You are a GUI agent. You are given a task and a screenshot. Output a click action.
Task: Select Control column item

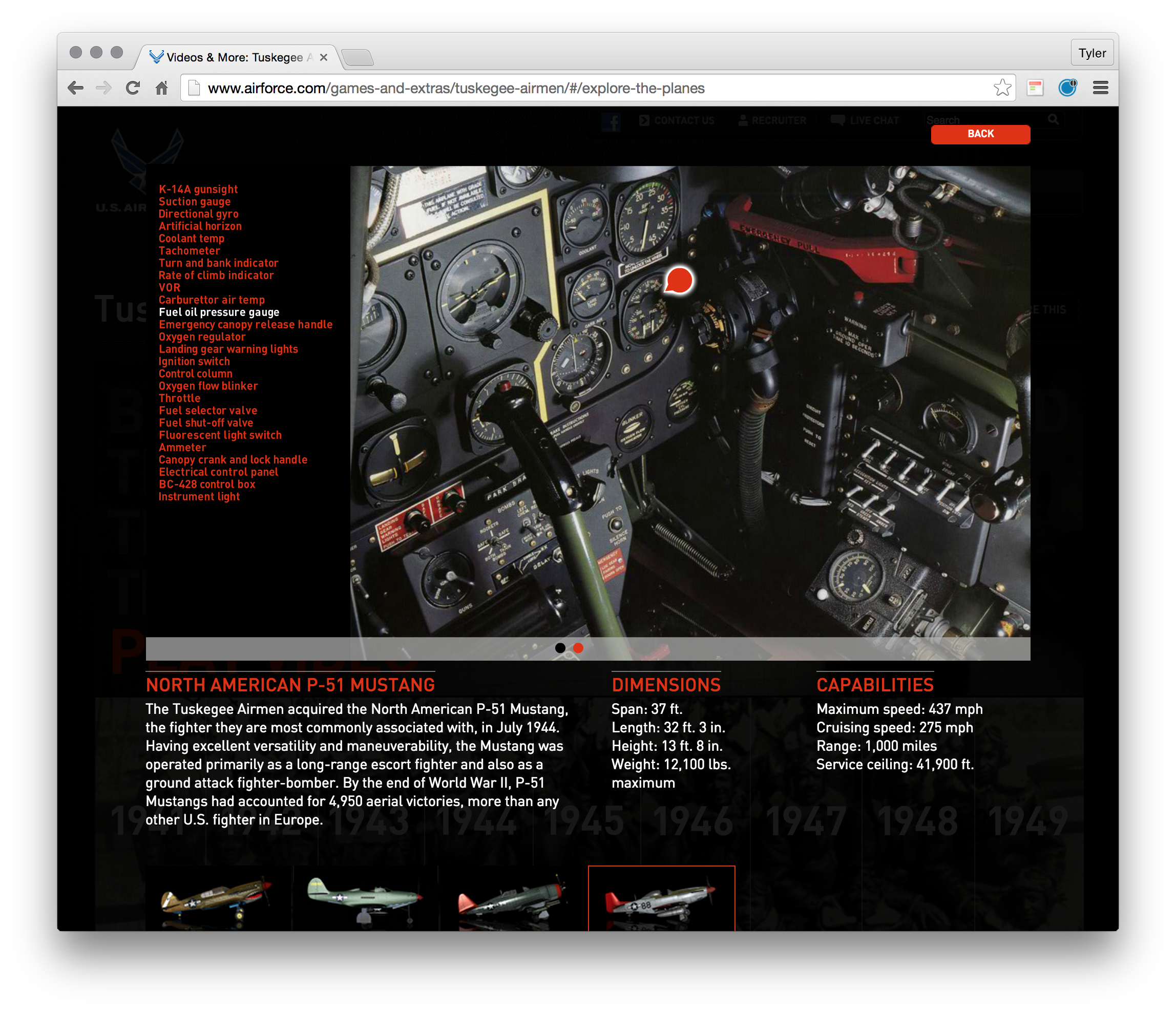click(x=195, y=373)
